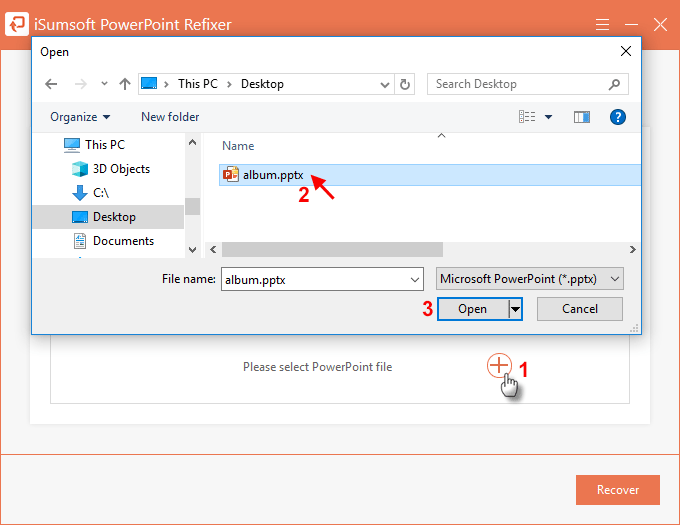
Task: Open the hamburger menu in Refixer title bar
Action: tap(602, 24)
